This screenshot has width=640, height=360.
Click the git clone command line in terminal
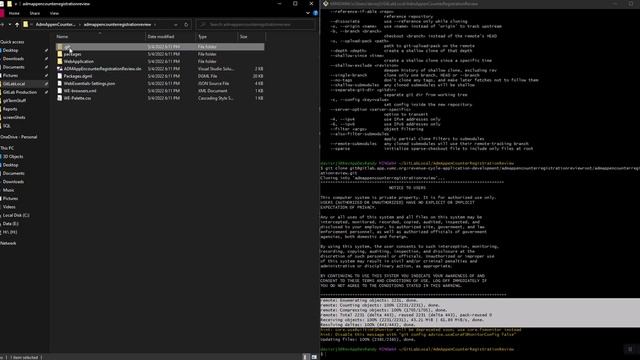(480, 170)
